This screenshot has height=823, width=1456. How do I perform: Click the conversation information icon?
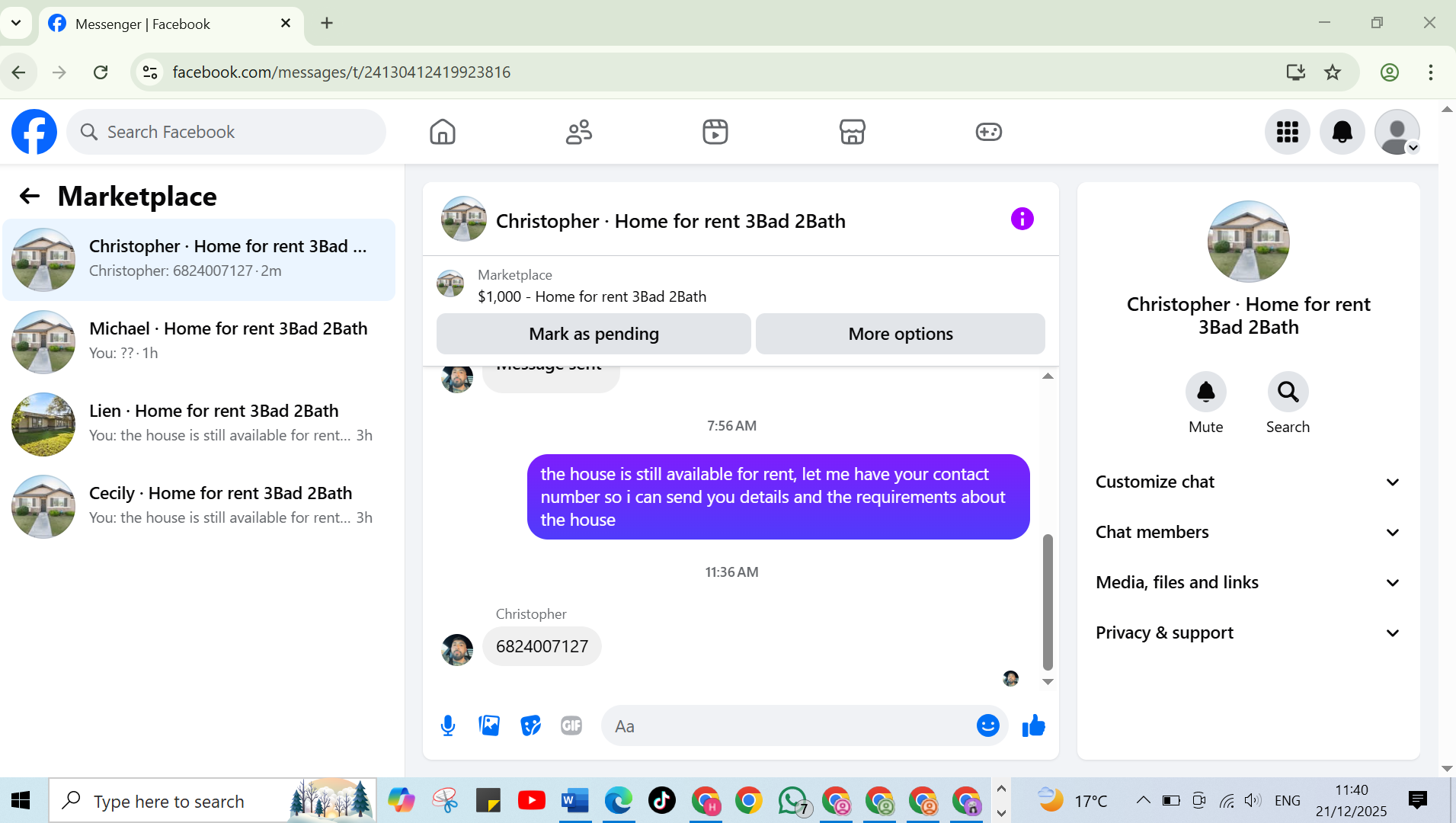point(1022,219)
